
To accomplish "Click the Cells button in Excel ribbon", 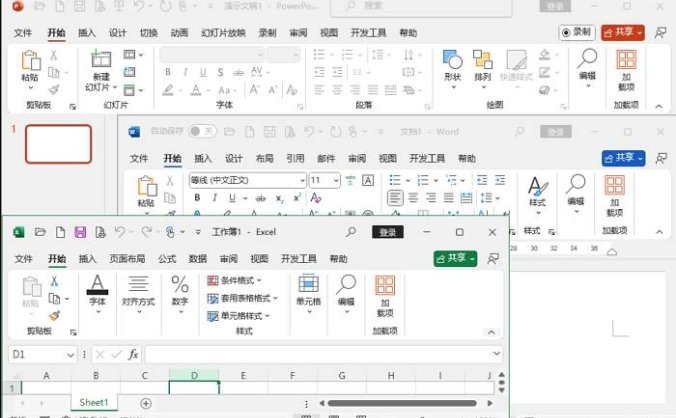I will pos(308,293).
